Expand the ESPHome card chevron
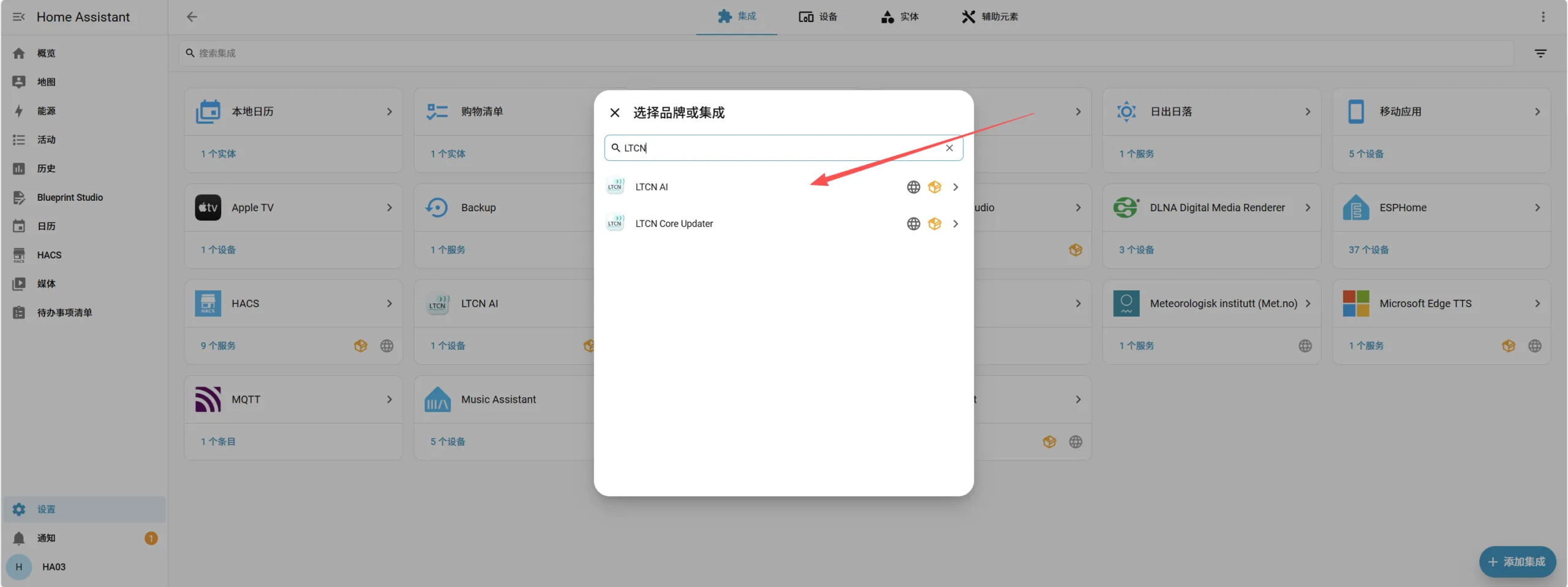The width and height of the screenshot is (1568, 587). [x=1537, y=208]
